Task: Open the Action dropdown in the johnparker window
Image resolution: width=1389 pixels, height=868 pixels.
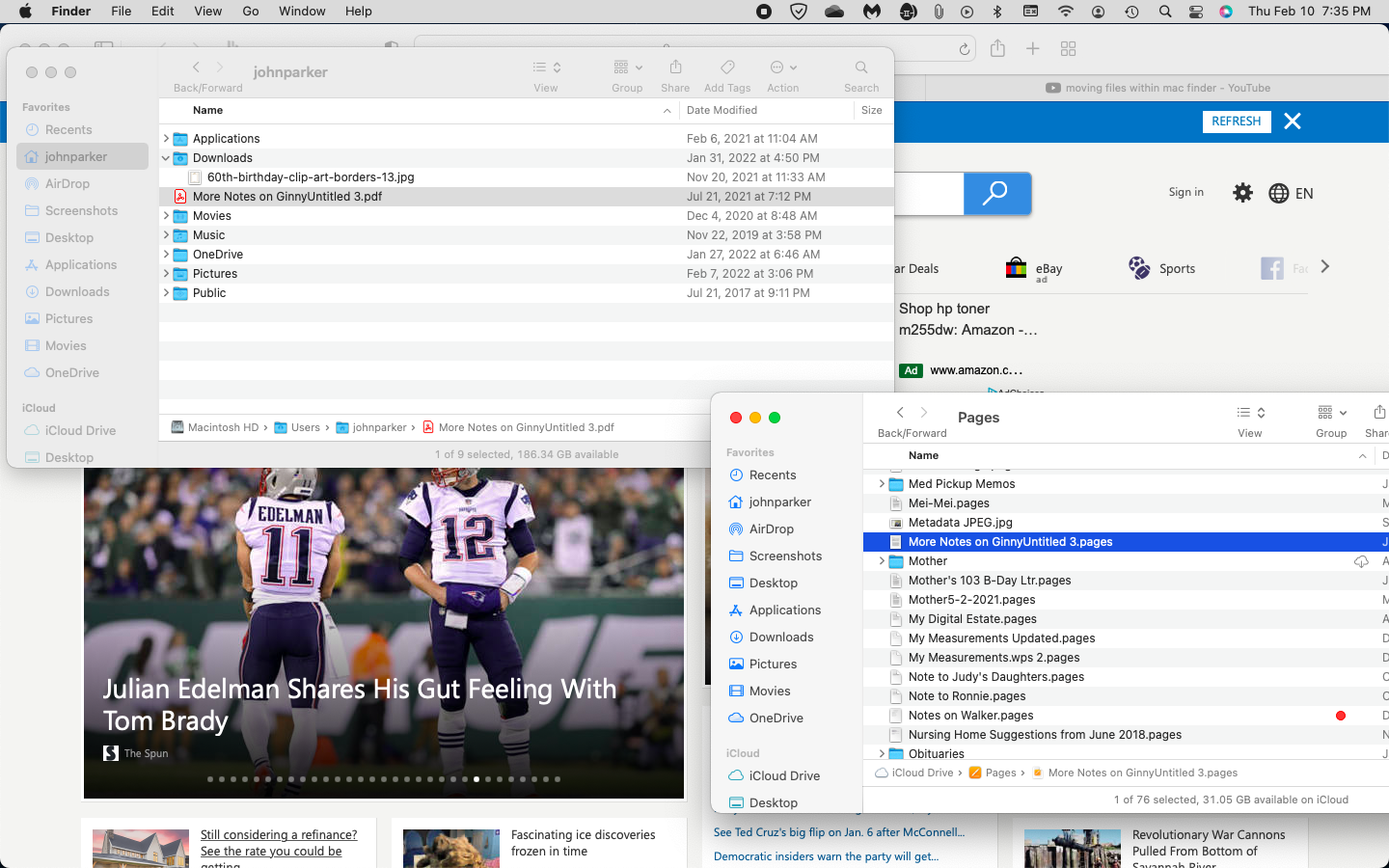Action: pos(783,68)
